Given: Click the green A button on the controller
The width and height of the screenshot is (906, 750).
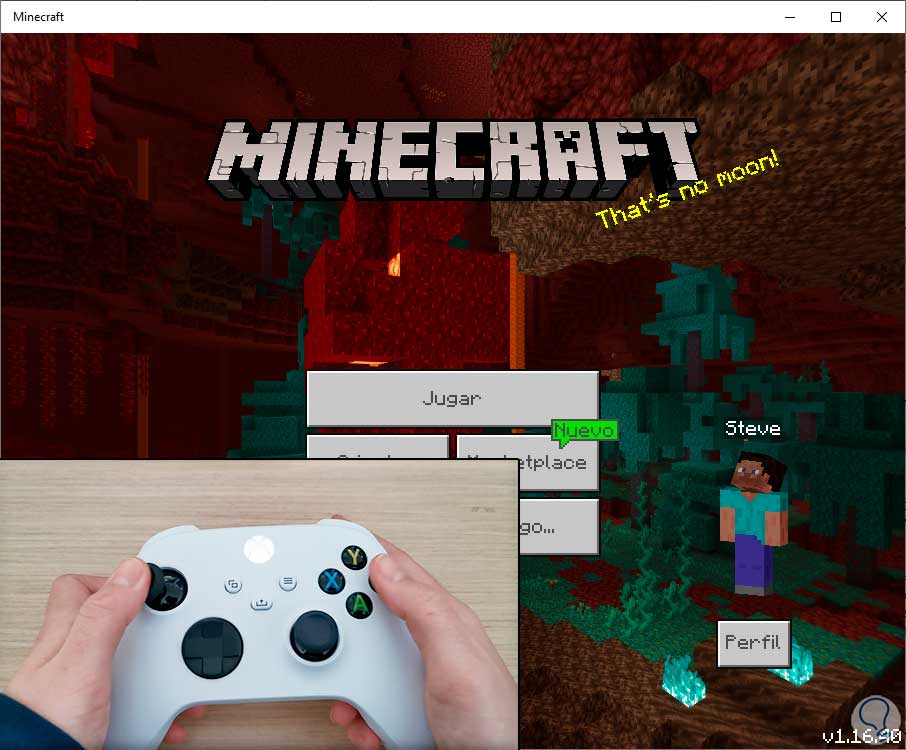Looking at the screenshot, I should tap(359, 605).
